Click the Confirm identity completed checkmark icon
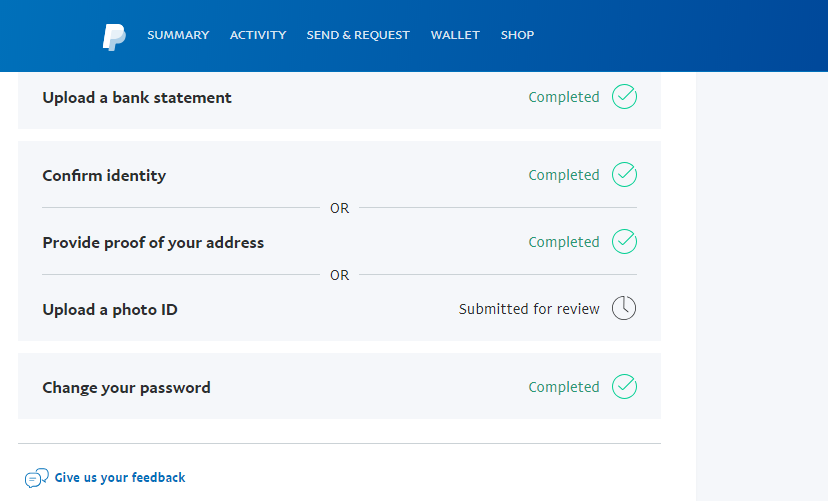The image size is (828, 501). click(624, 175)
